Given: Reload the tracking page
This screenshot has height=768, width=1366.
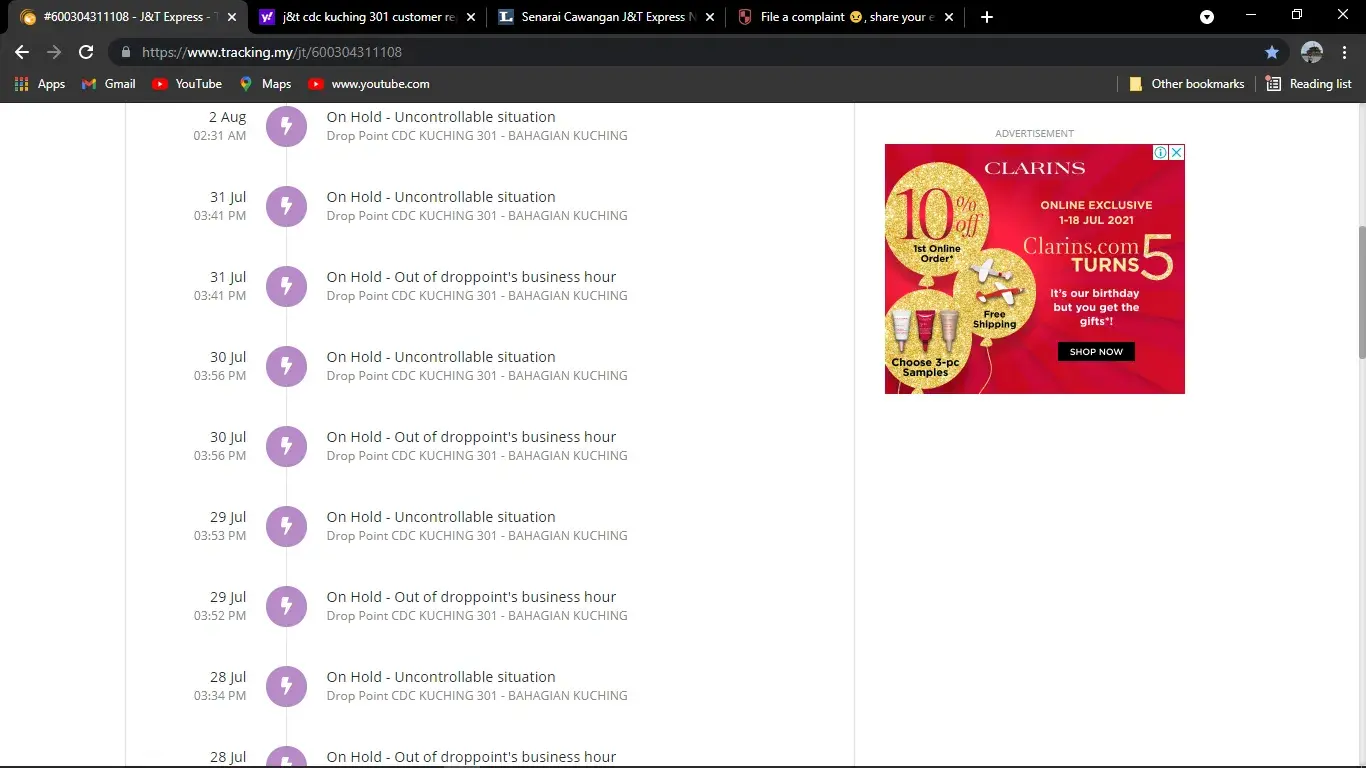Looking at the screenshot, I should (86, 52).
